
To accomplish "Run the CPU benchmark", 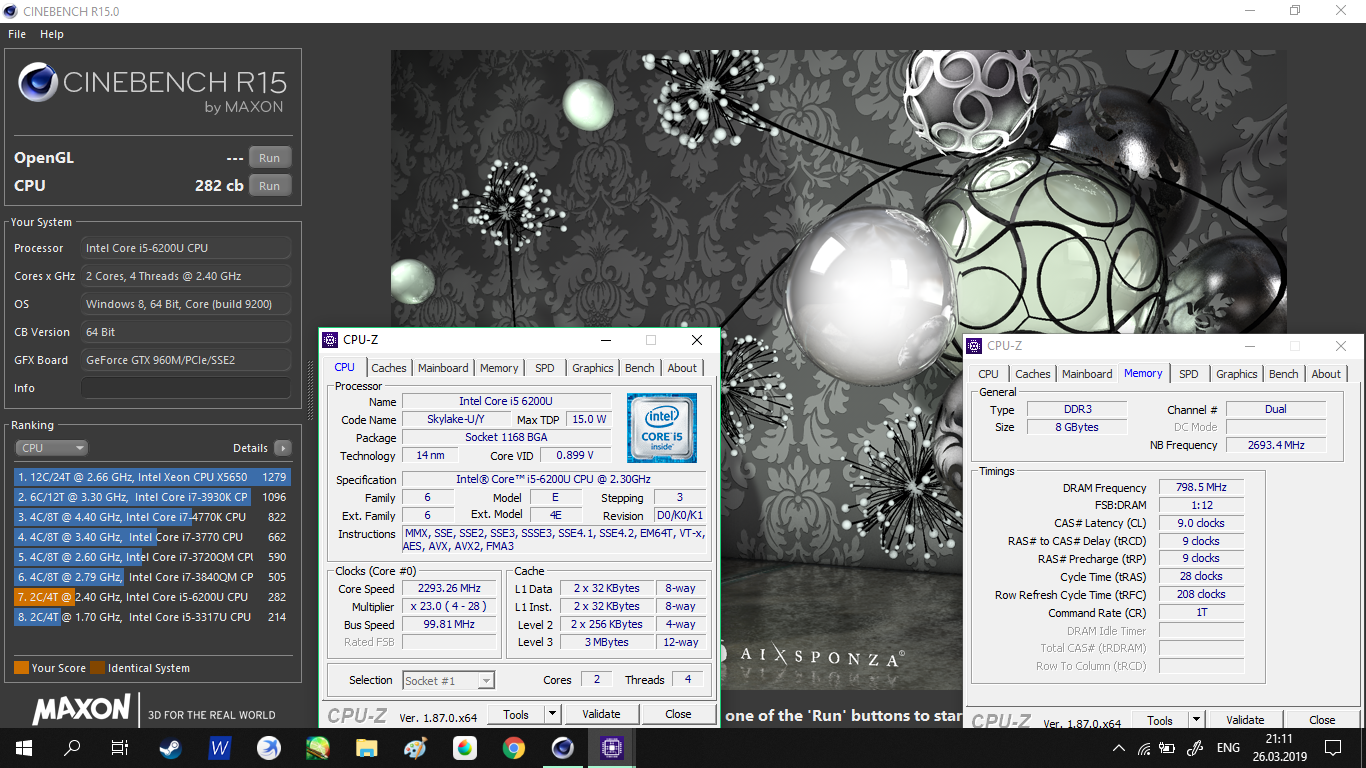I will pos(270,186).
